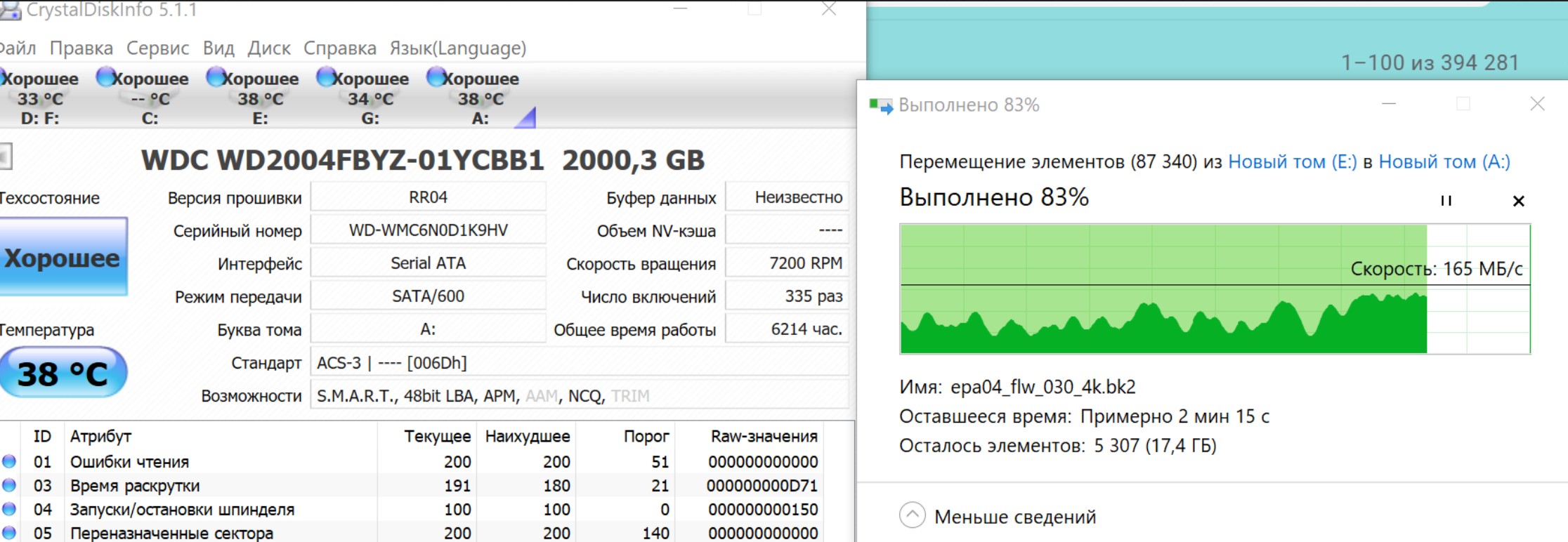Open destination link Новый том (A:)
Viewport: 1568px width, 542px height.
coord(1444,161)
